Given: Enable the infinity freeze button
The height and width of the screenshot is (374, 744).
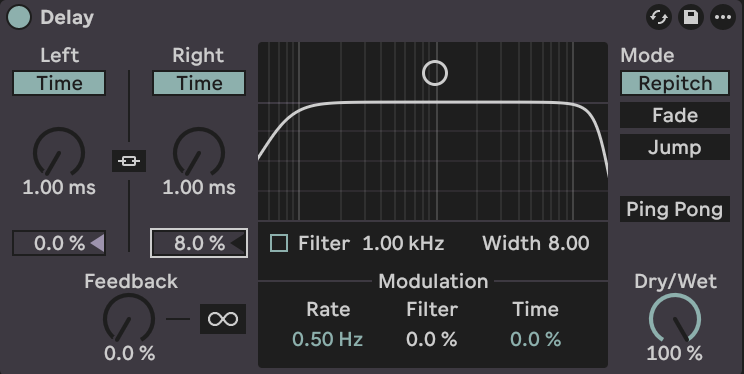Looking at the screenshot, I should pyautogui.click(x=223, y=319).
